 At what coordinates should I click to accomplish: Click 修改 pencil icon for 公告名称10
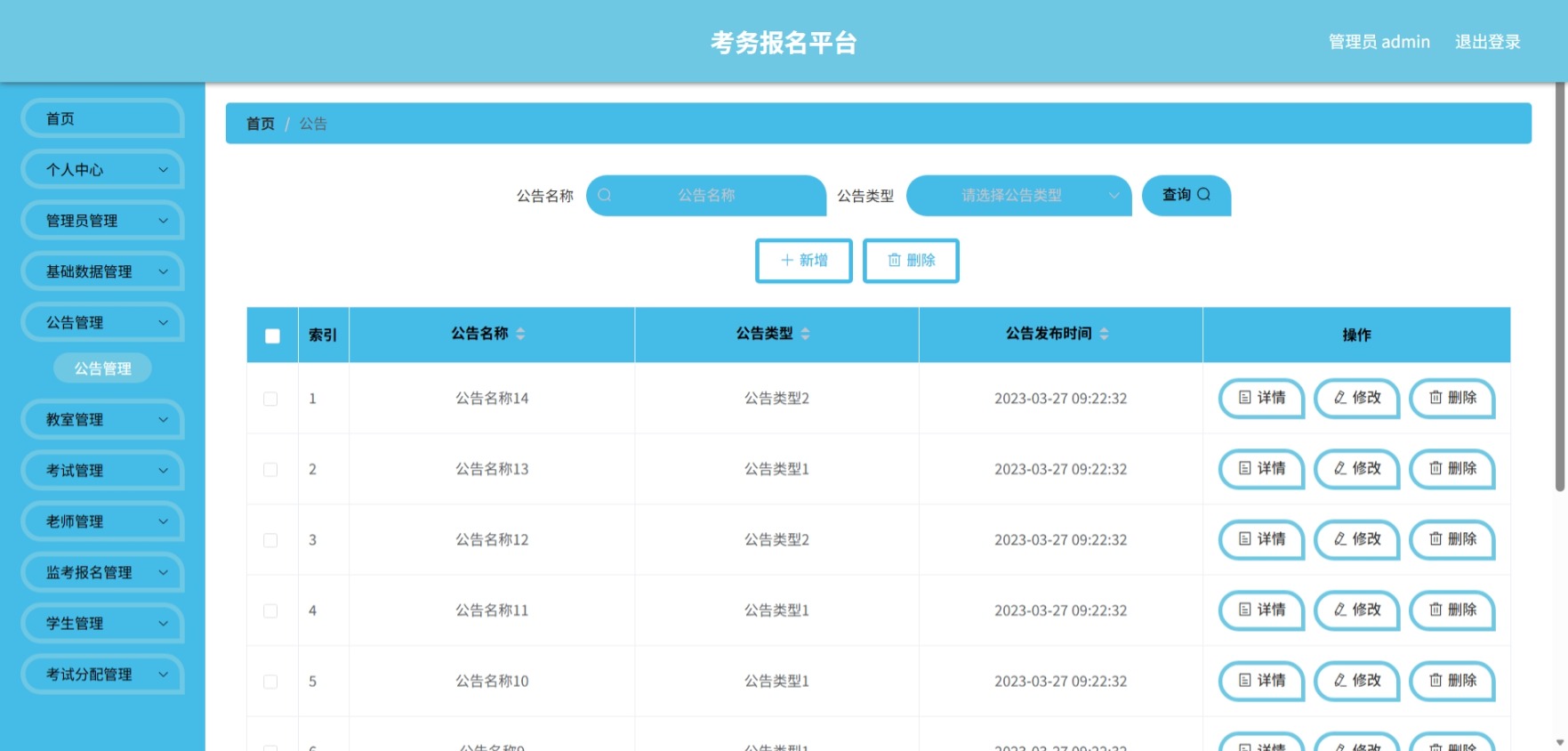coord(1340,681)
